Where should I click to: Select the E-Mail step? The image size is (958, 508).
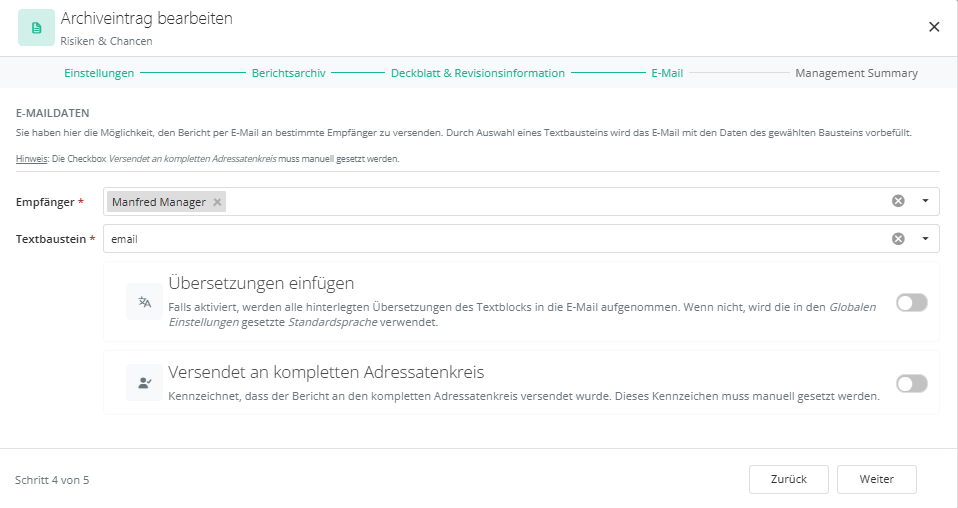click(667, 73)
